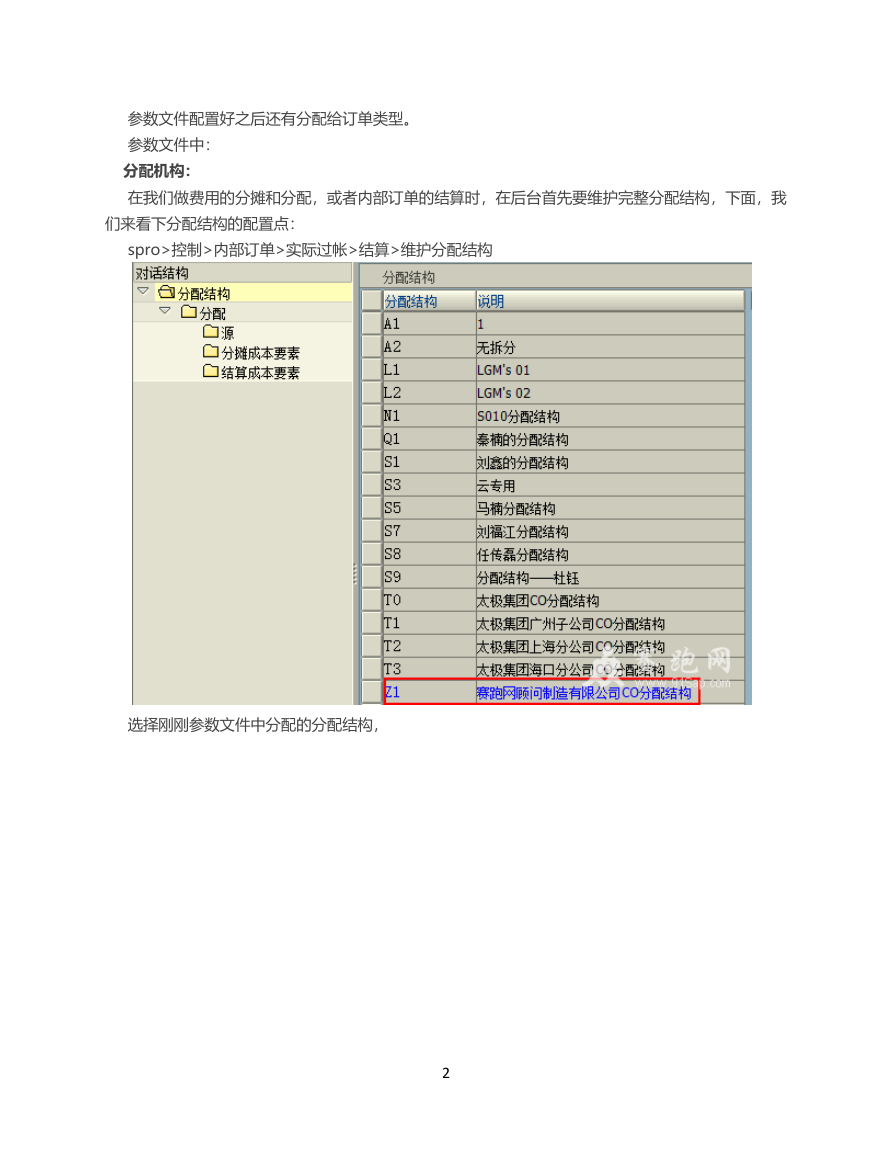893x1155 pixels.
Task: Select row S1 using its row selector
Action: (371, 462)
